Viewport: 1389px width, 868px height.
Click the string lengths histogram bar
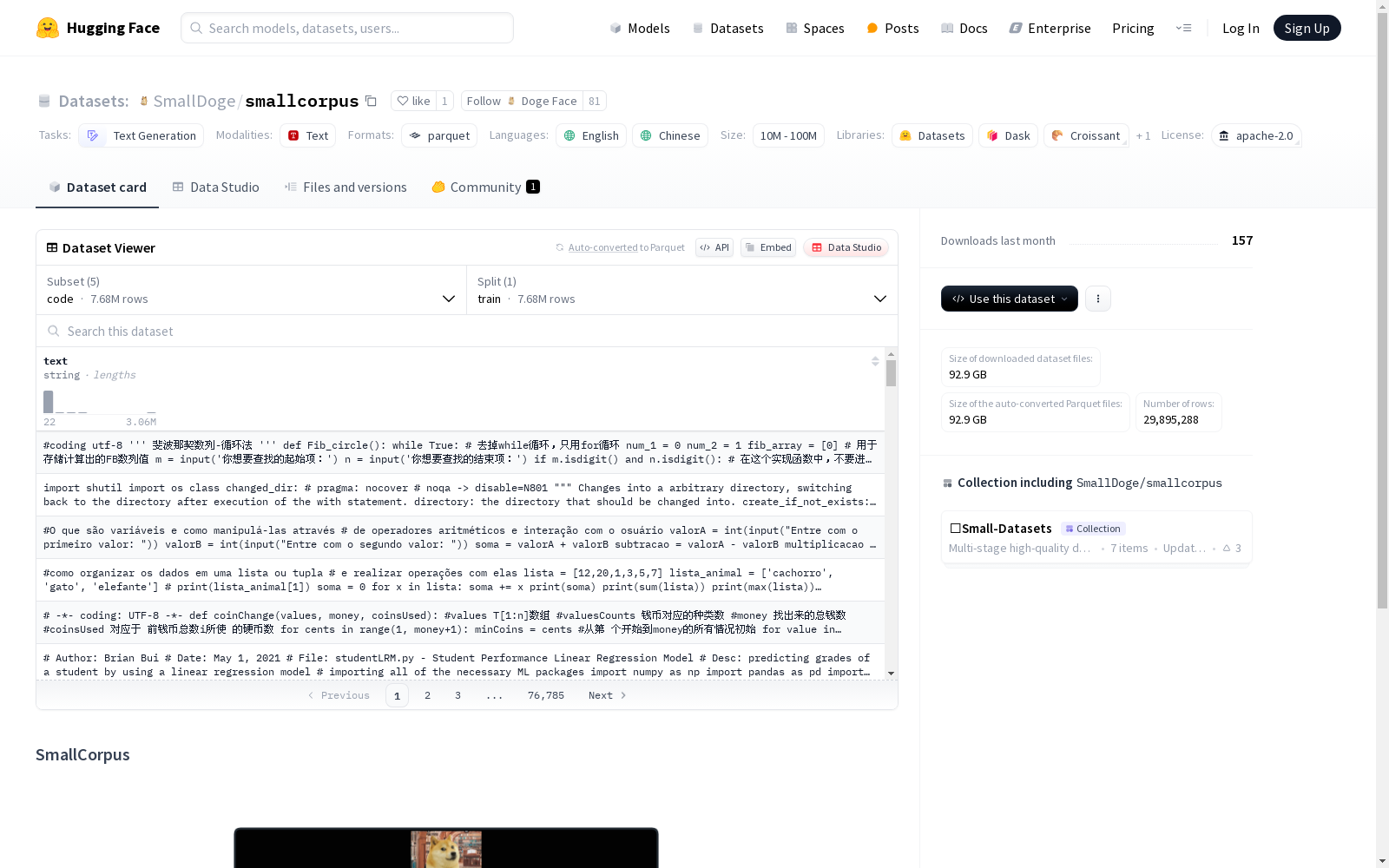(49, 402)
